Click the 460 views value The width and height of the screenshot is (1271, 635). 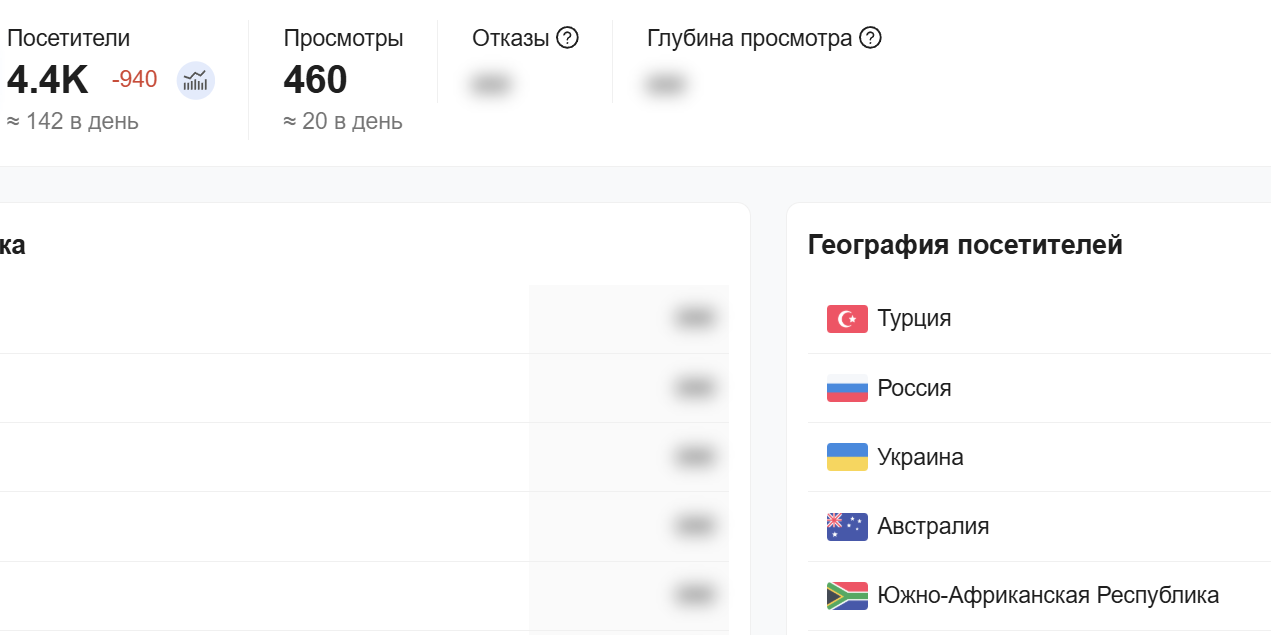pos(315,80)
